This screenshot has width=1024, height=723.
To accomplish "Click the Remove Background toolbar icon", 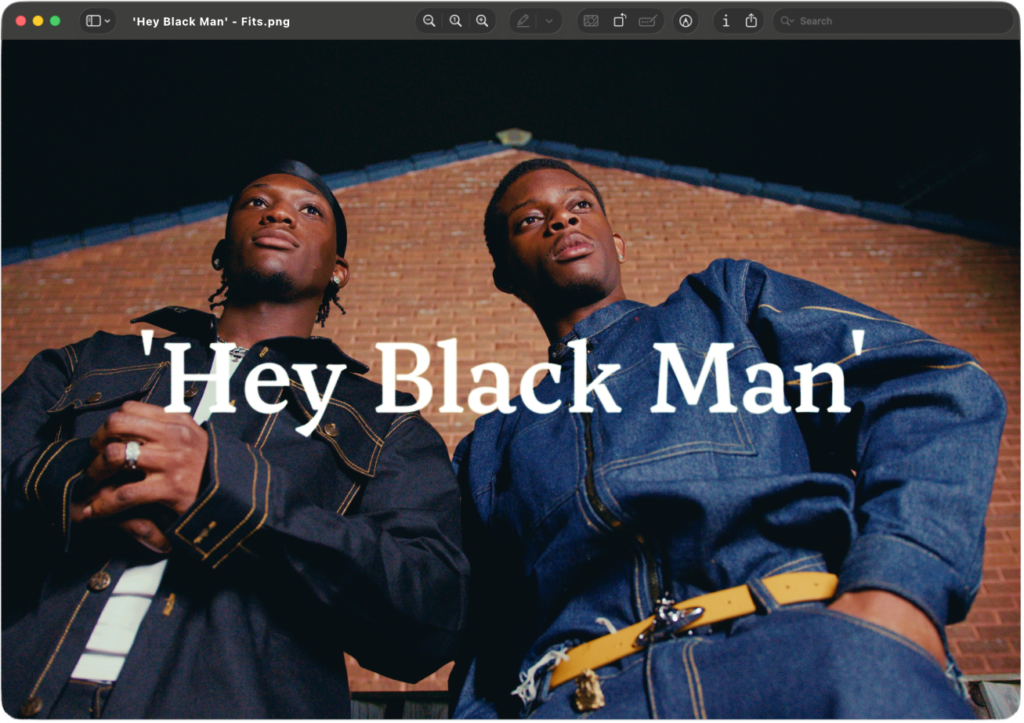I will (591, 21).
